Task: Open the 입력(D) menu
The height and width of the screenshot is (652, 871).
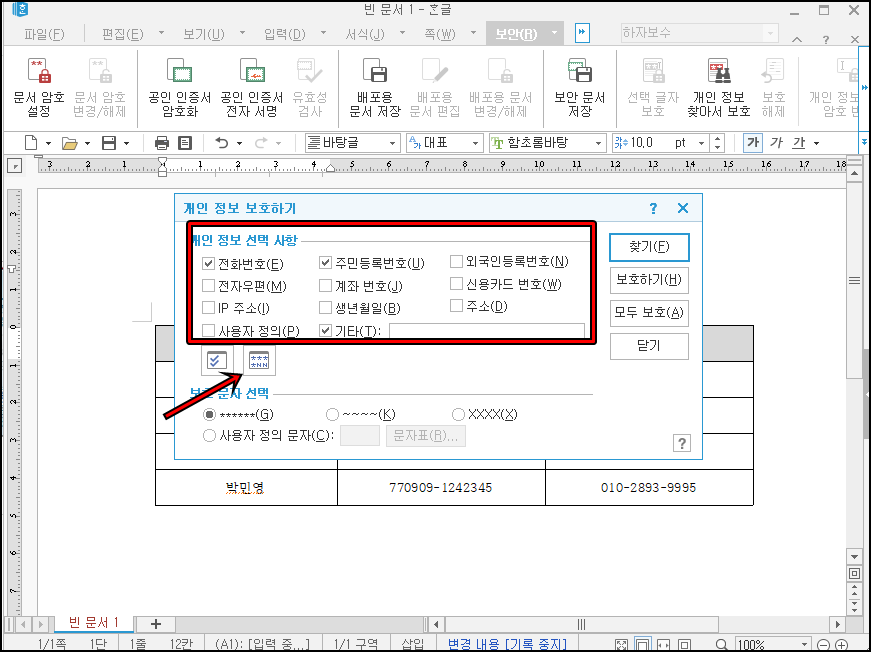Action: 284,34
